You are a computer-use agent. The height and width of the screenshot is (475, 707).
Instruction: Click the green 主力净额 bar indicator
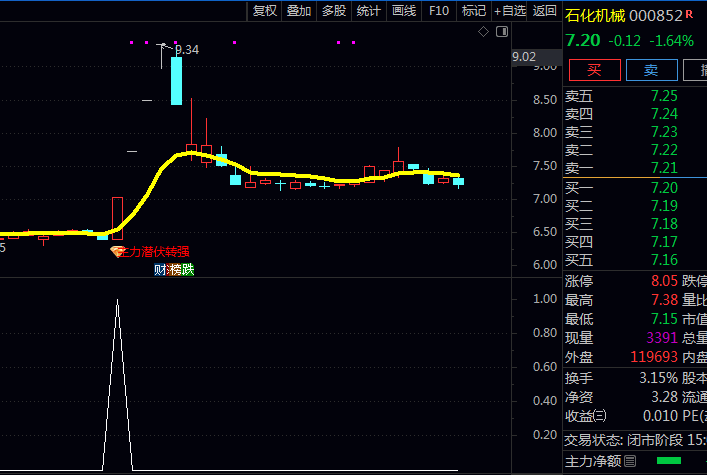tap(668, 462)
